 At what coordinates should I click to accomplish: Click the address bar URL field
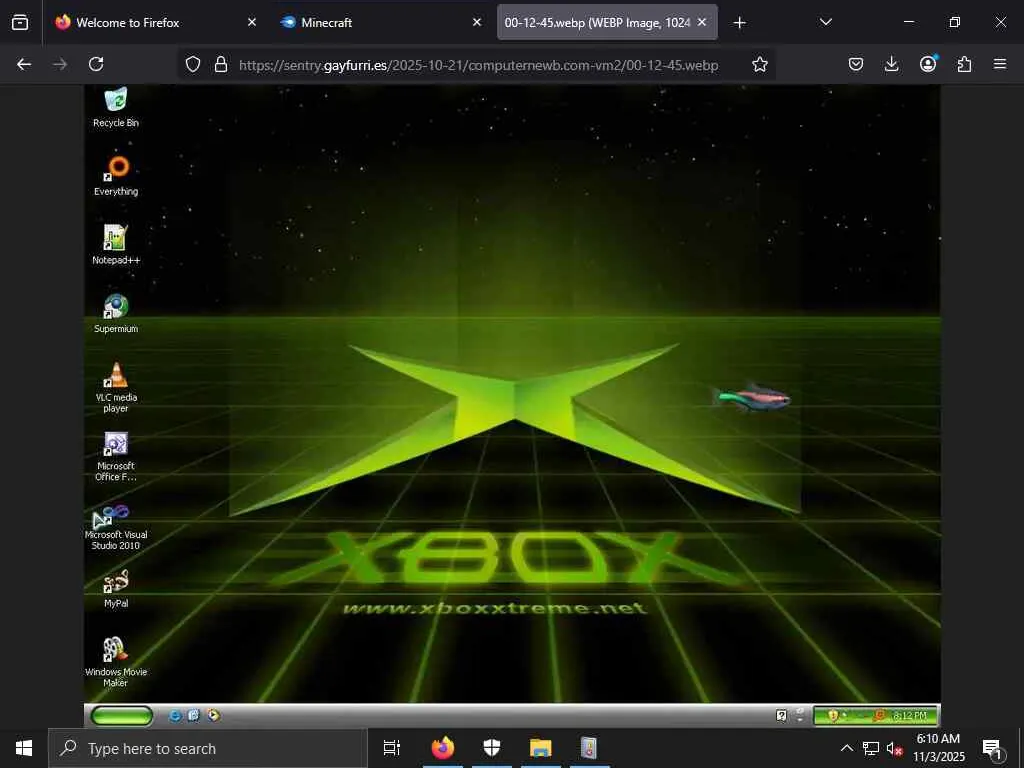click(x=479, y=65)
